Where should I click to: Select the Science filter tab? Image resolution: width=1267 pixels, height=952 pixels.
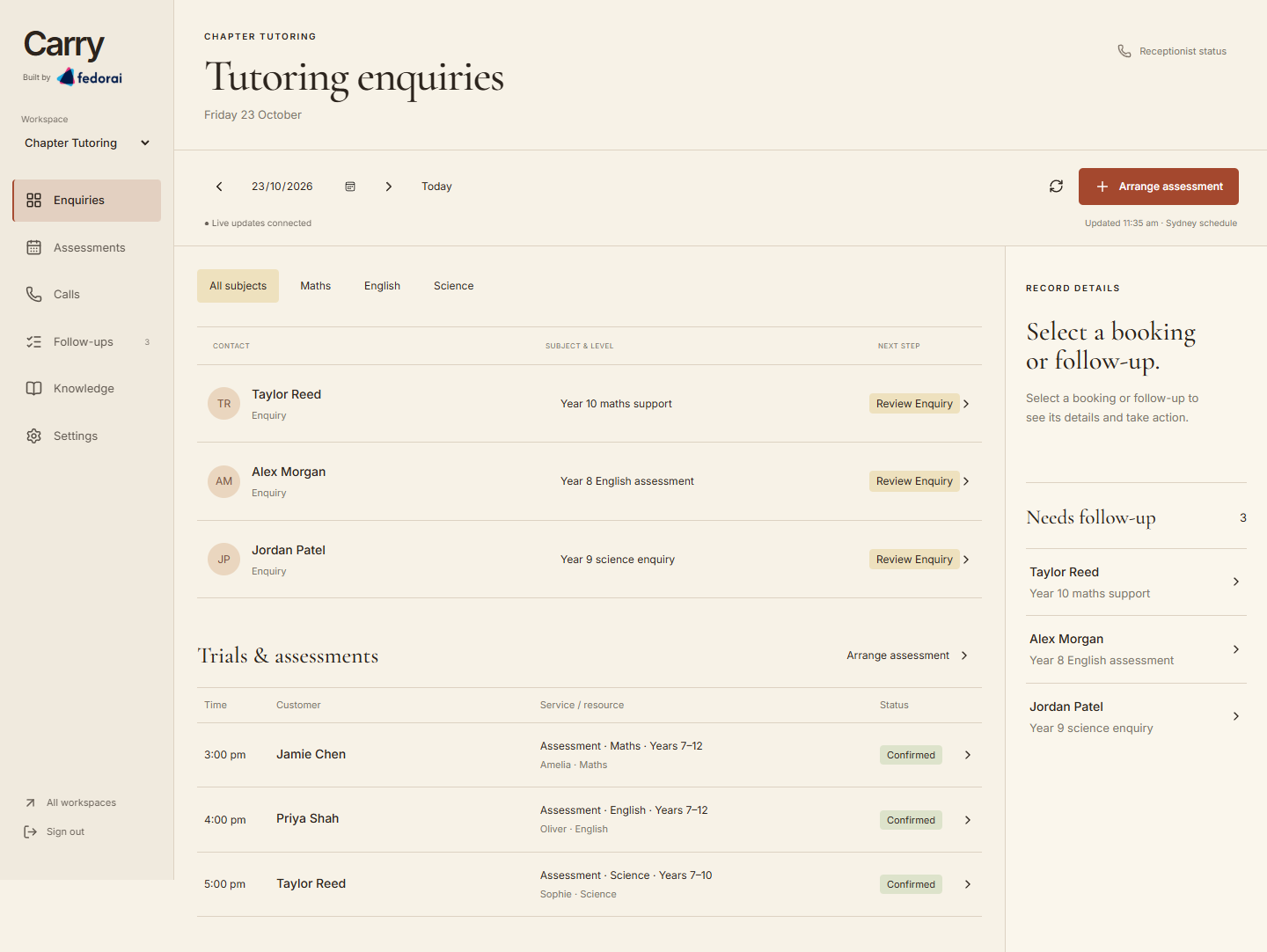click(453, 286)
